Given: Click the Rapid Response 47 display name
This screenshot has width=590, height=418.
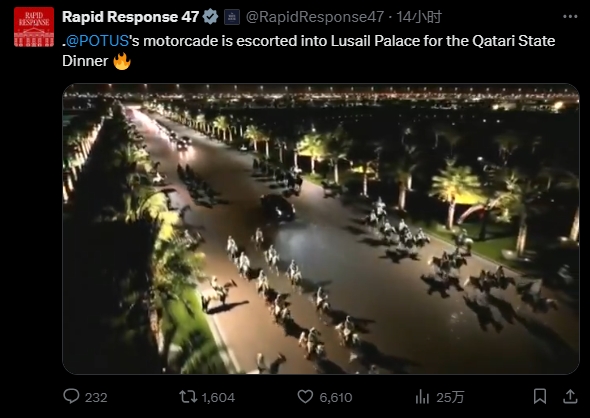Looking at the screenshot, I should click(x=130, y=17).
